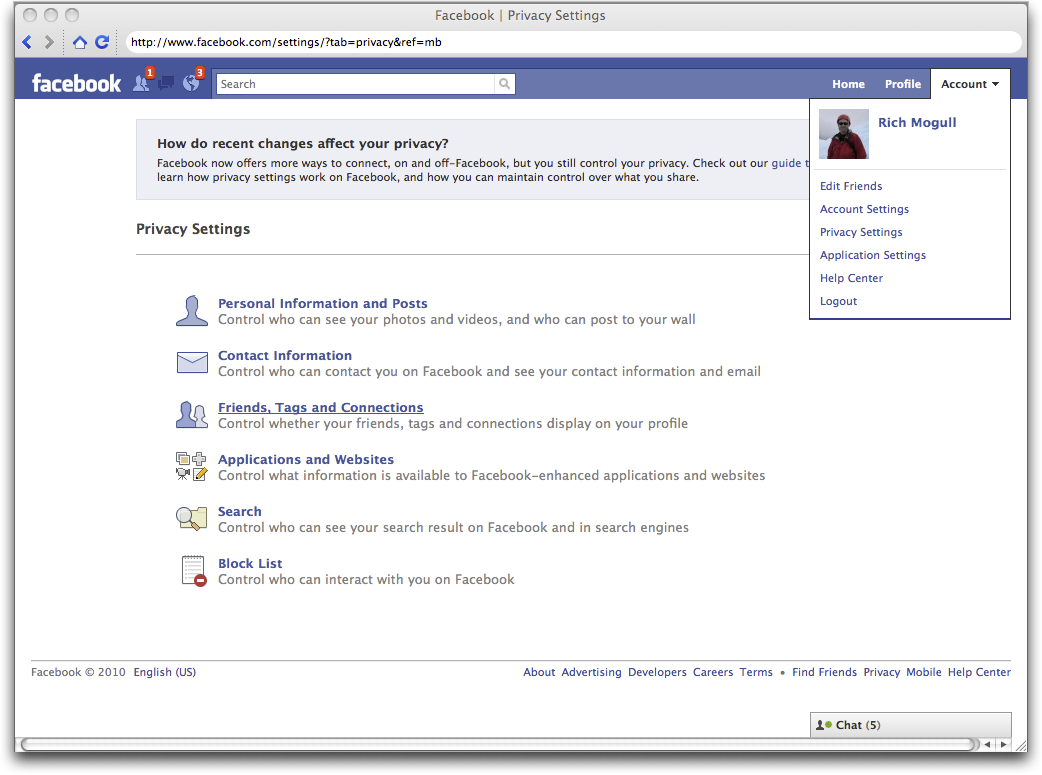
Task: Click Rich Mogull name link
Action: [x=917, y=122]
